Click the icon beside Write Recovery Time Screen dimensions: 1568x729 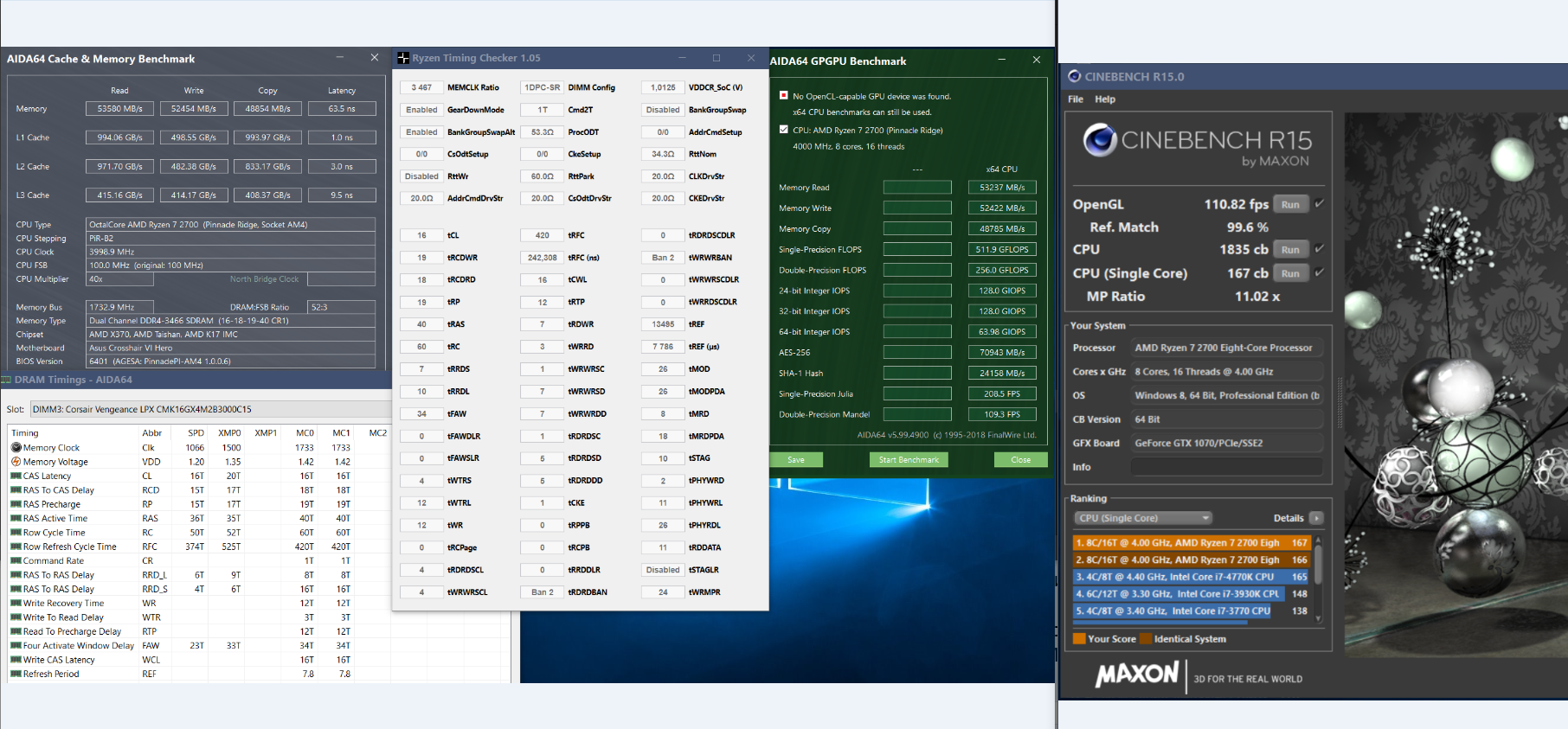point(16,603)
